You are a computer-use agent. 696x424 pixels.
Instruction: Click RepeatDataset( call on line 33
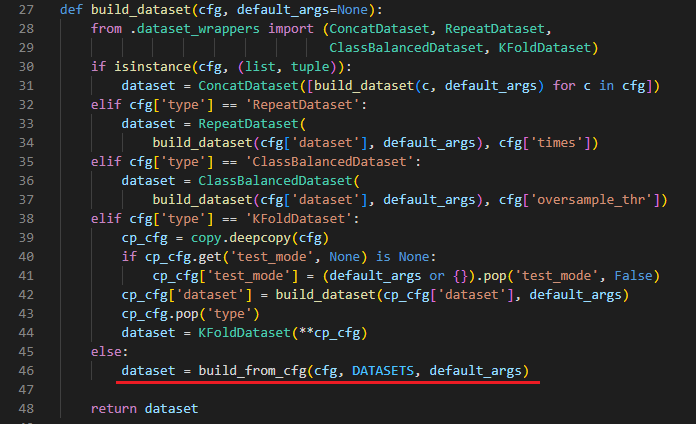(x=252, y=124)
